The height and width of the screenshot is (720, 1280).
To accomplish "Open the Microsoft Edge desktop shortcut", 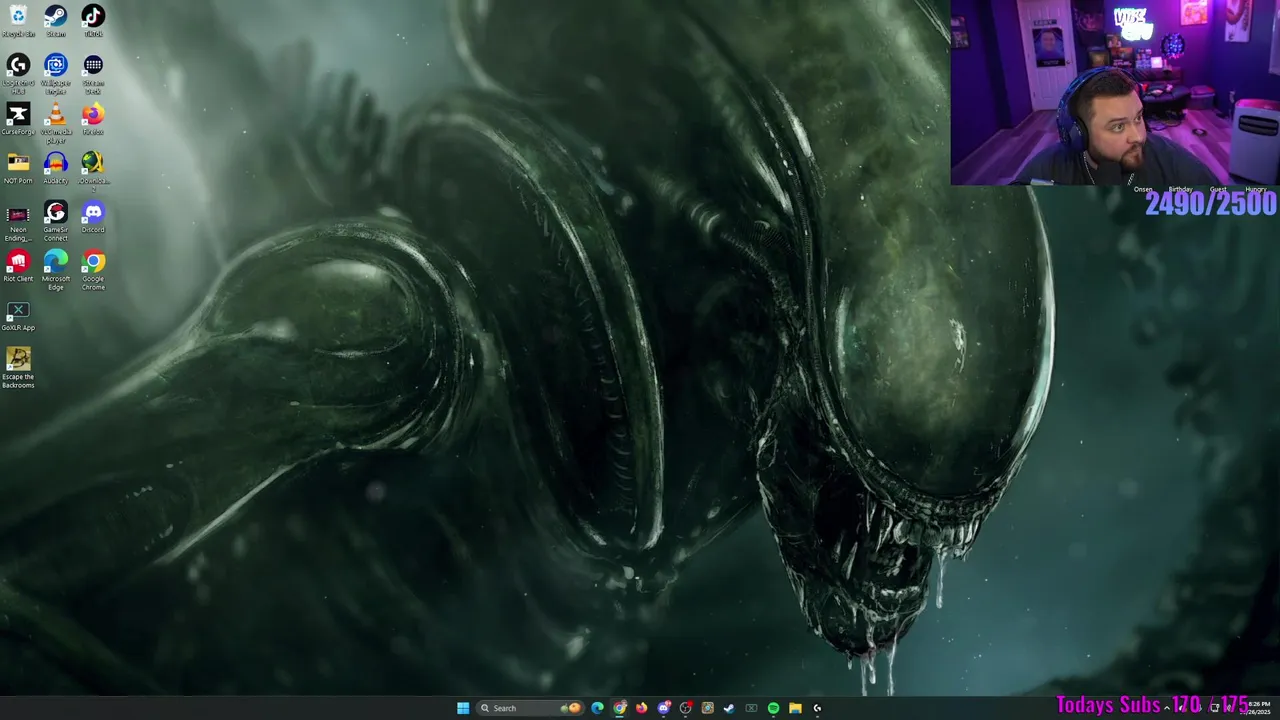I will coord(55,270).
